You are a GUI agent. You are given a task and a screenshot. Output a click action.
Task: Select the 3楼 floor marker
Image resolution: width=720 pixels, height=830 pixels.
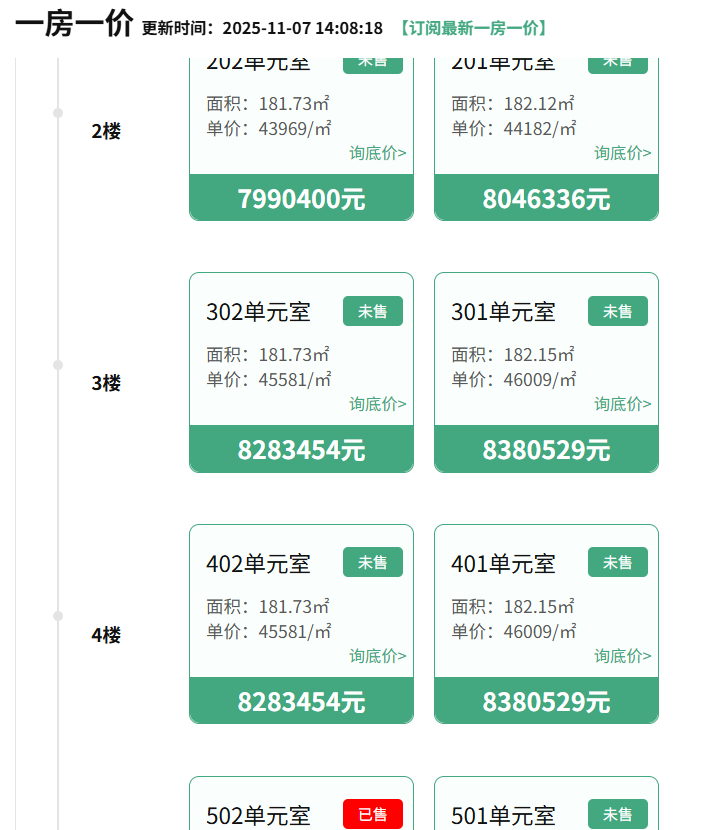[x=106, y=383]
